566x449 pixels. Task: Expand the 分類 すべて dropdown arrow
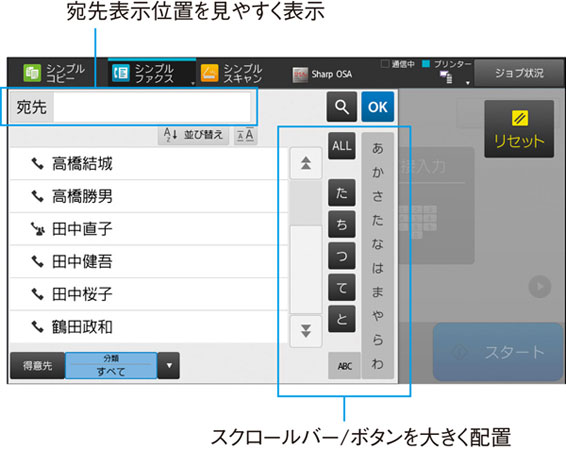pos(169,366)
